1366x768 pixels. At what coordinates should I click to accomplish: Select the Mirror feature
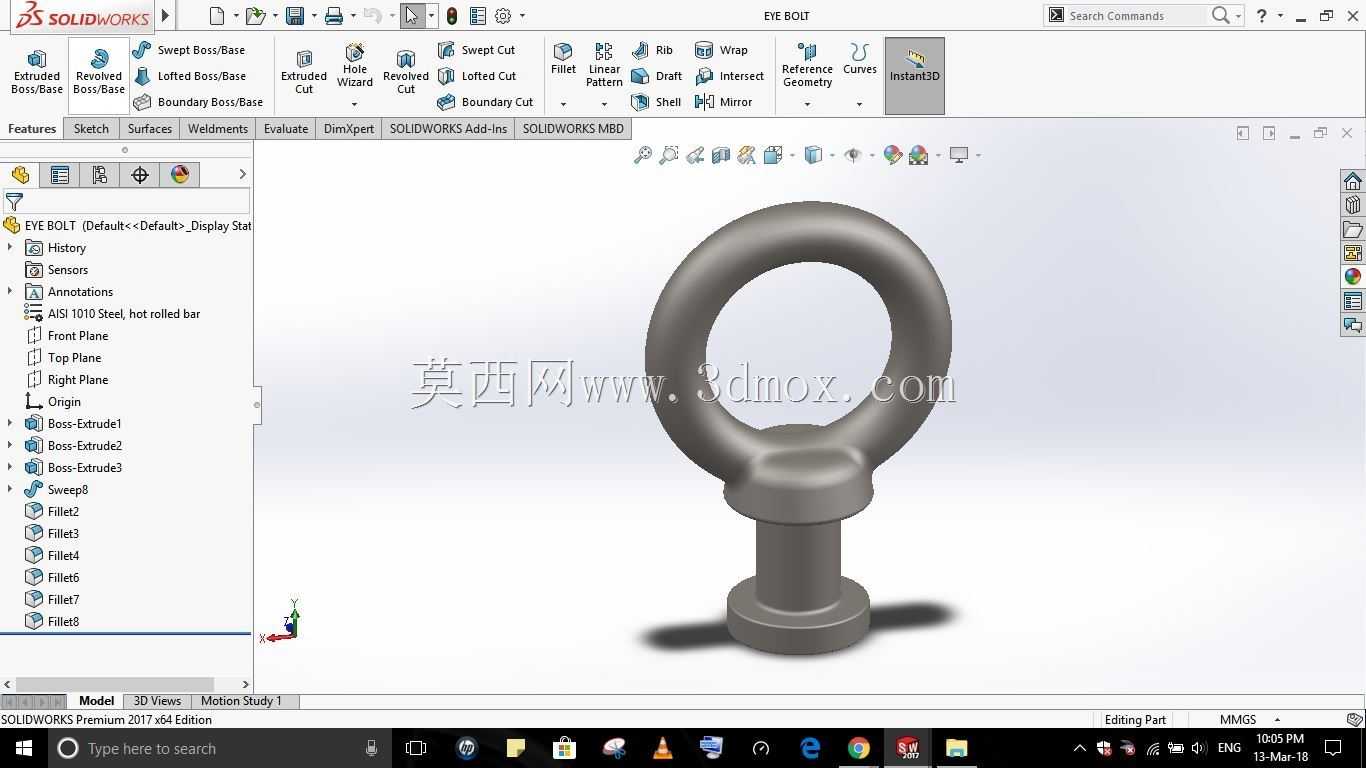(724, 102)
